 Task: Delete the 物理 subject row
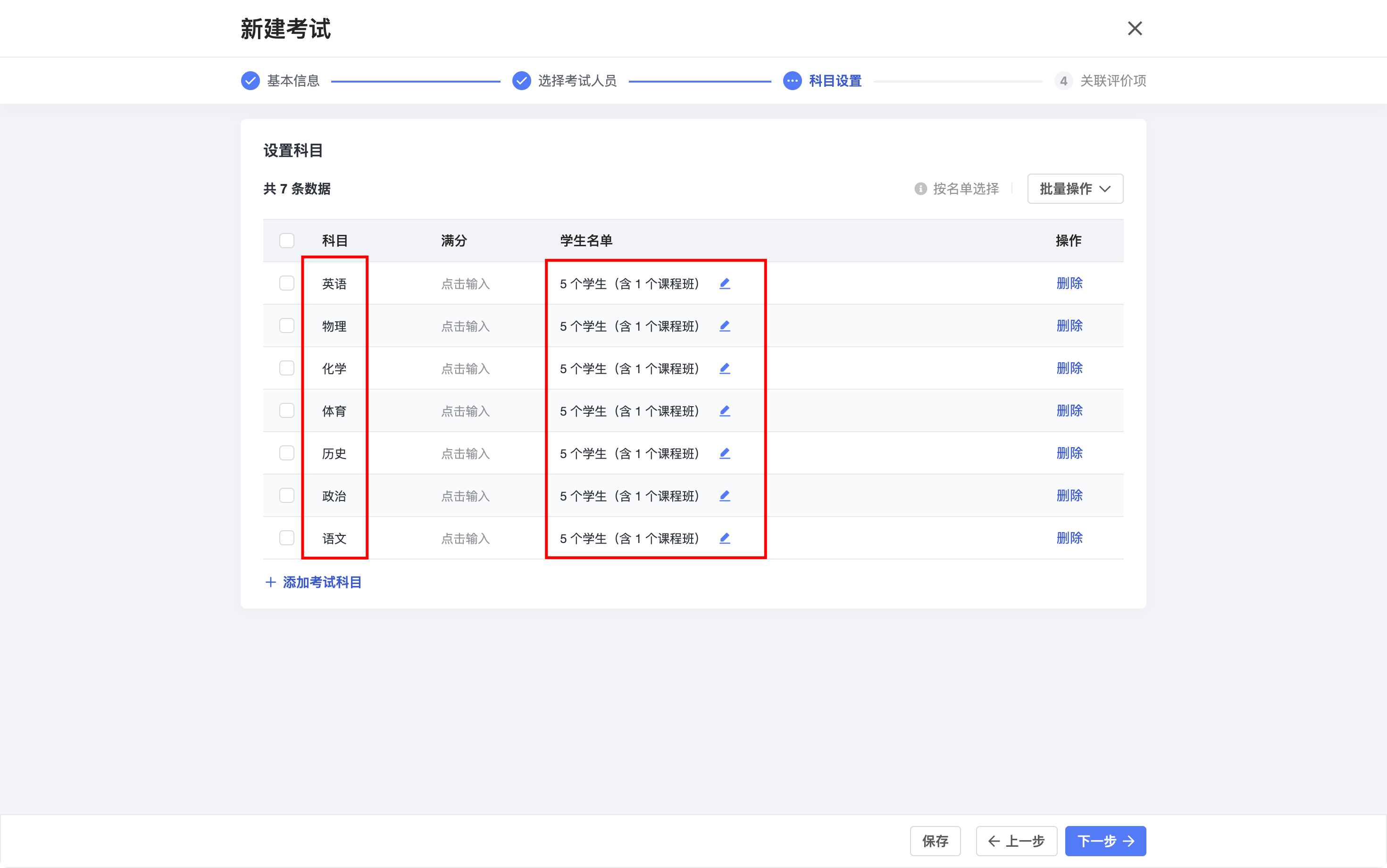point(1069,325)
